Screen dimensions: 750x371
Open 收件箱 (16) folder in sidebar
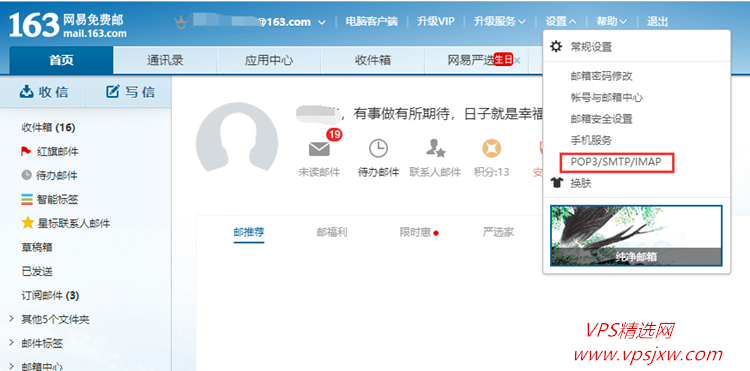[x=48, y=128]
